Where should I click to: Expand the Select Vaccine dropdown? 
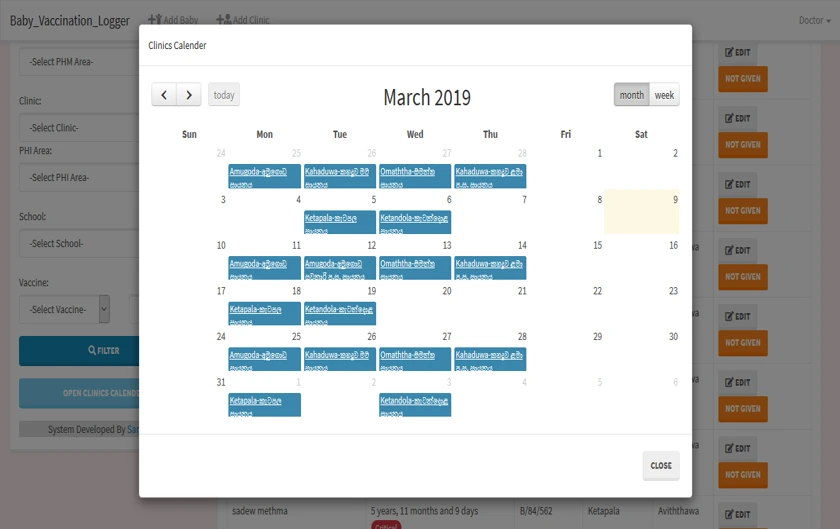tap(64, 309)
